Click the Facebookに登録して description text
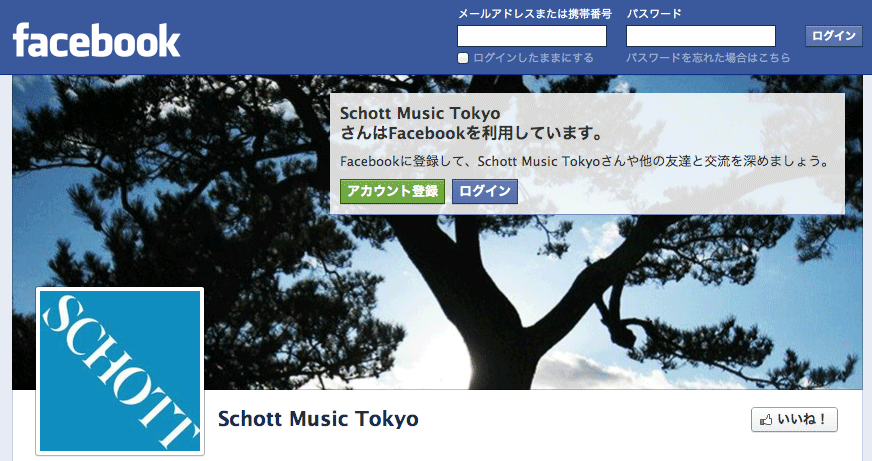The width and height of the screenshot is (872, 461). click(x=584, y=161)
